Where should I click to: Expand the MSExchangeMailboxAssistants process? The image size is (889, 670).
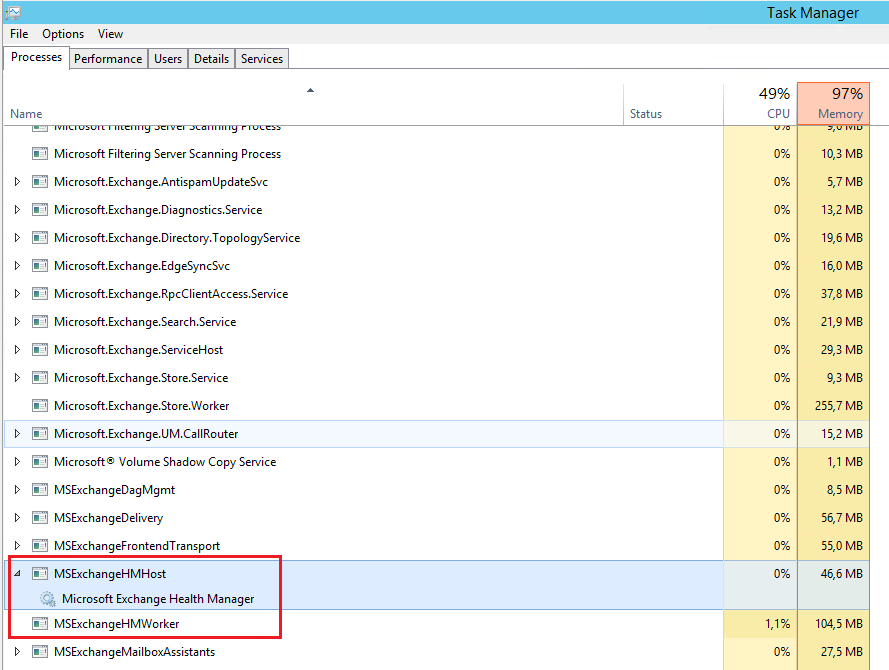coord(17,652)
